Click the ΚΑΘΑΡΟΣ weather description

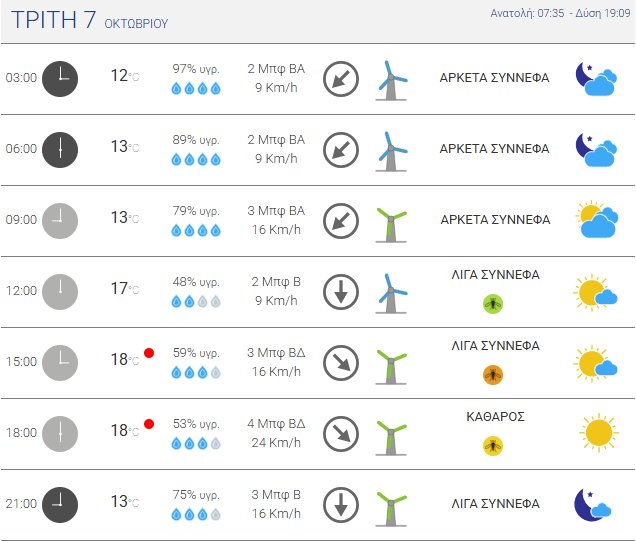click(x=495, y=417)
